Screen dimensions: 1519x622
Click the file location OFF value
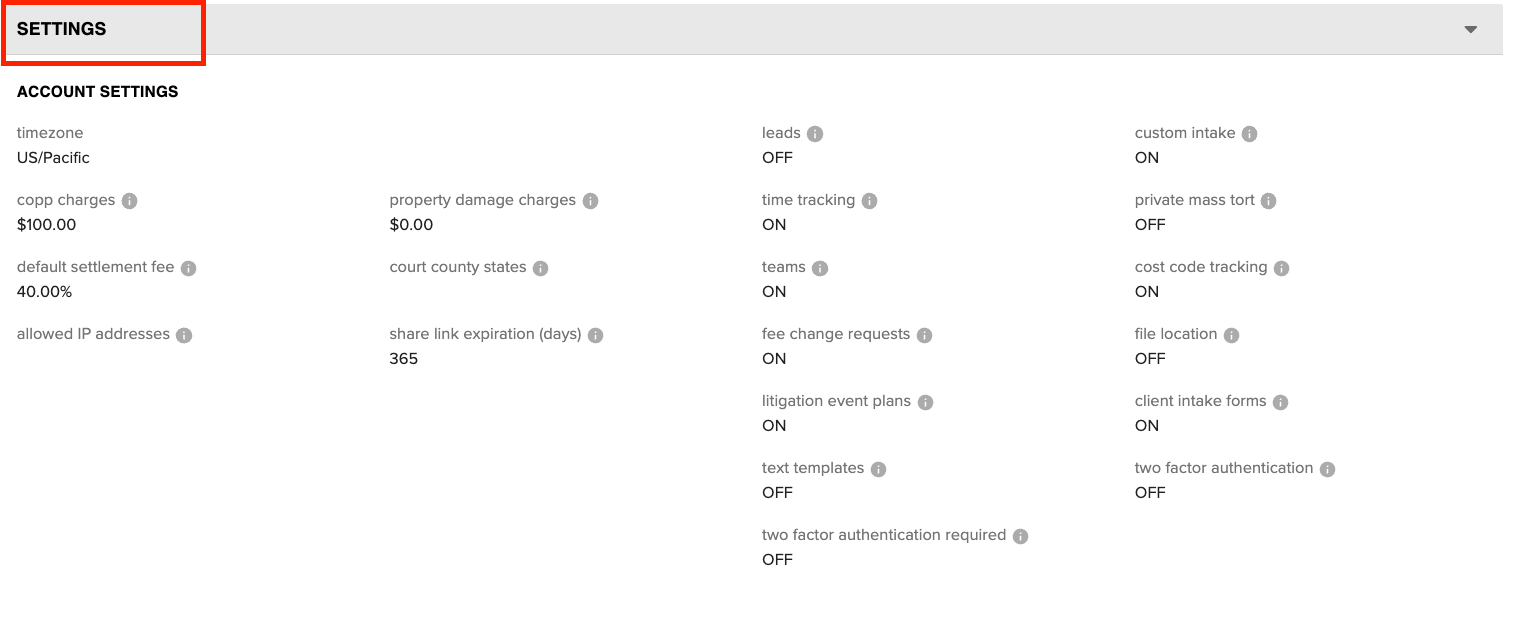tap(1150, 359)
